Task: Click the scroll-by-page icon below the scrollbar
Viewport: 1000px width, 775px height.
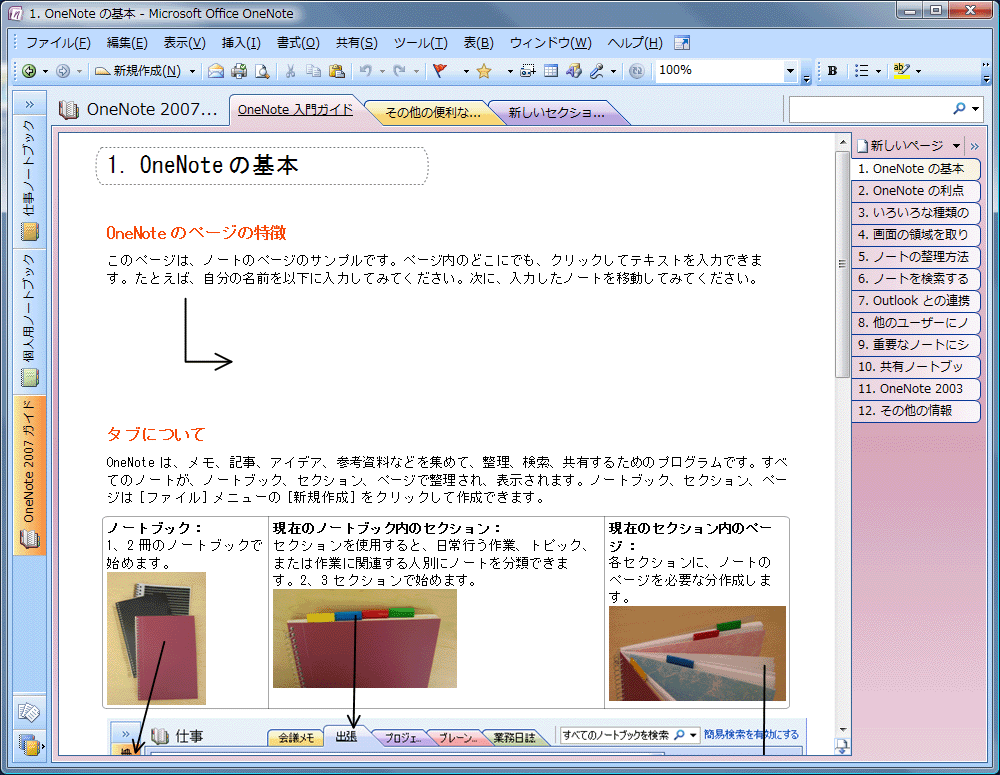Action: [842, 746]
